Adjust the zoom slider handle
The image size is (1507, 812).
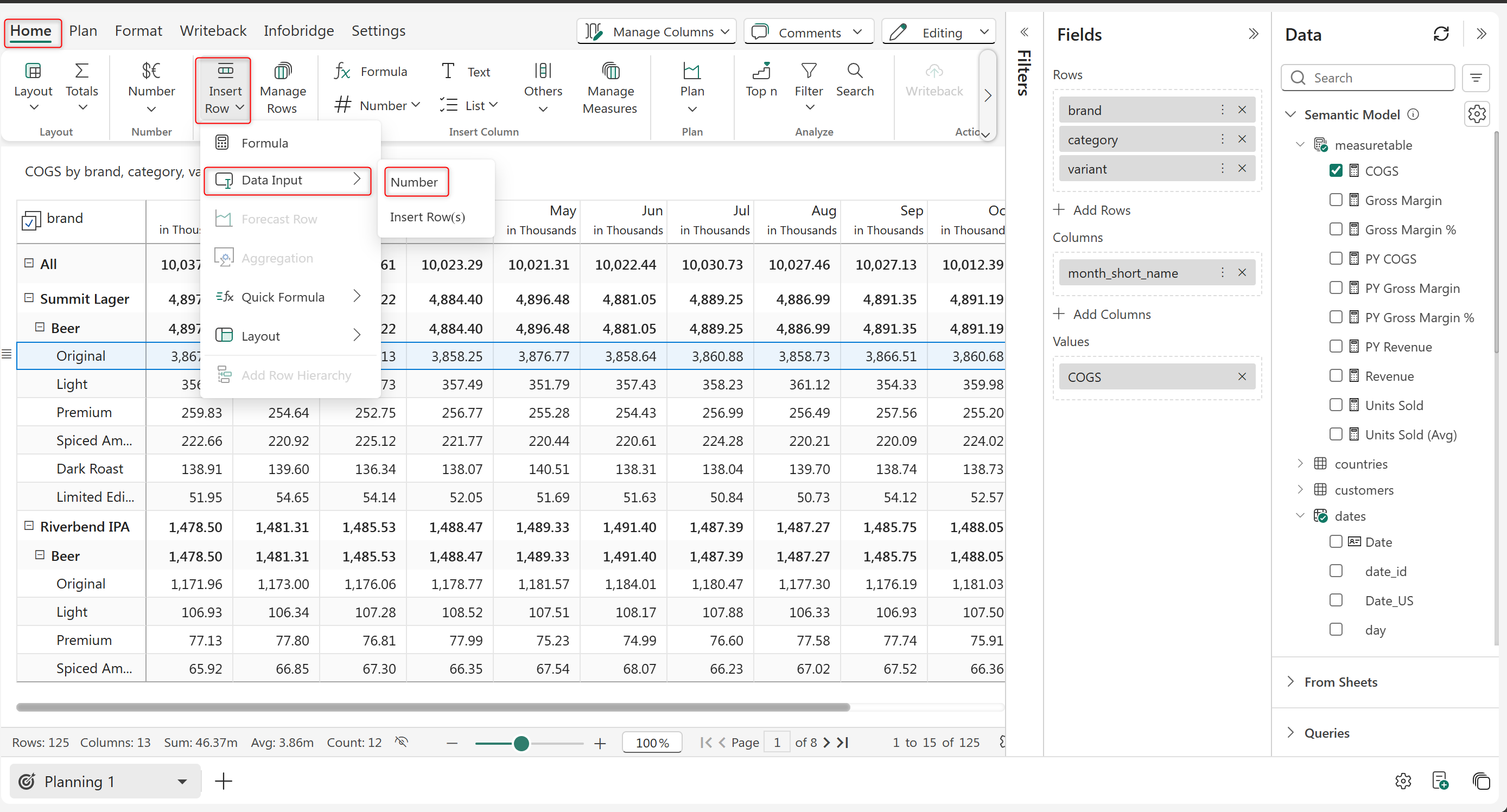point(520,743)
